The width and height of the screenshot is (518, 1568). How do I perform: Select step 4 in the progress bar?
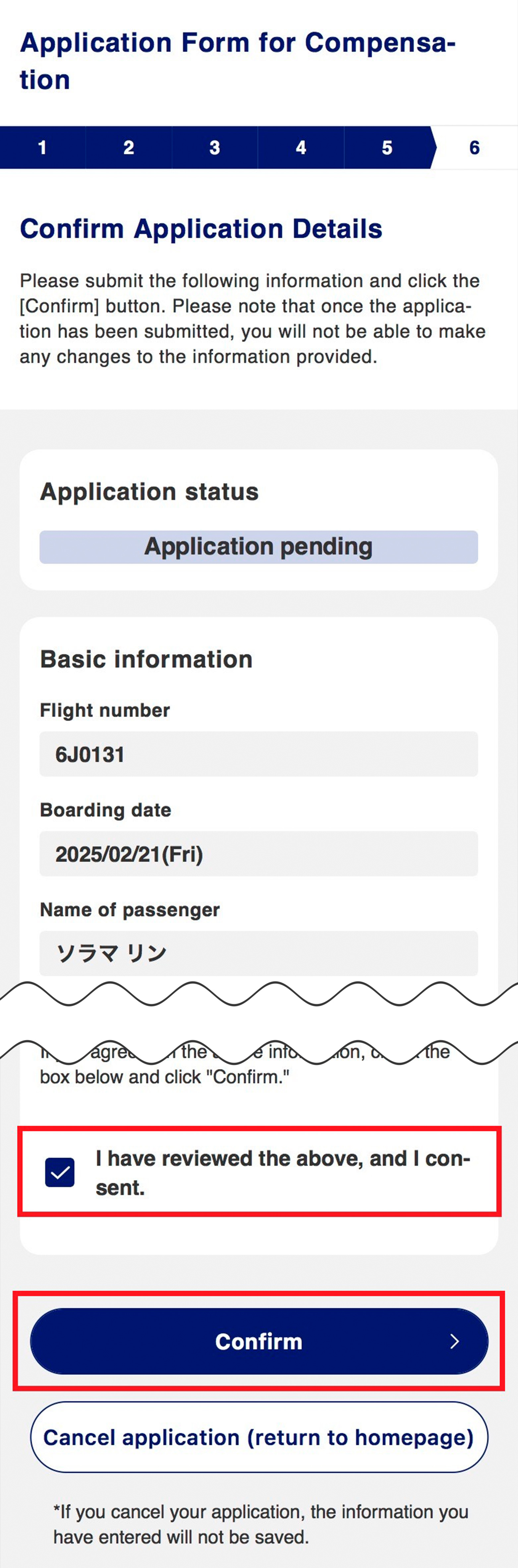tap(301, 147)
